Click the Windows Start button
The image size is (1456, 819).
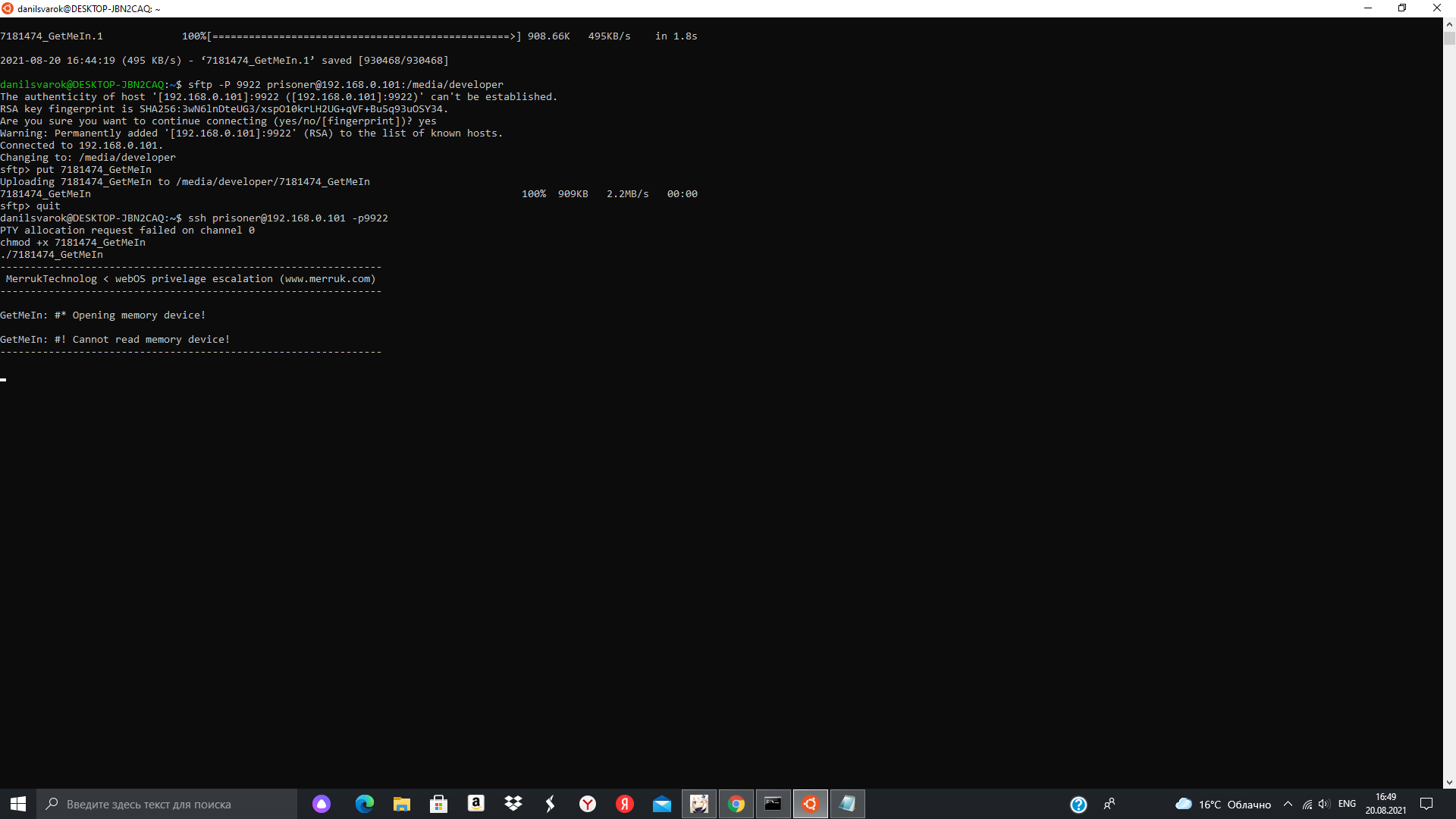18,804
